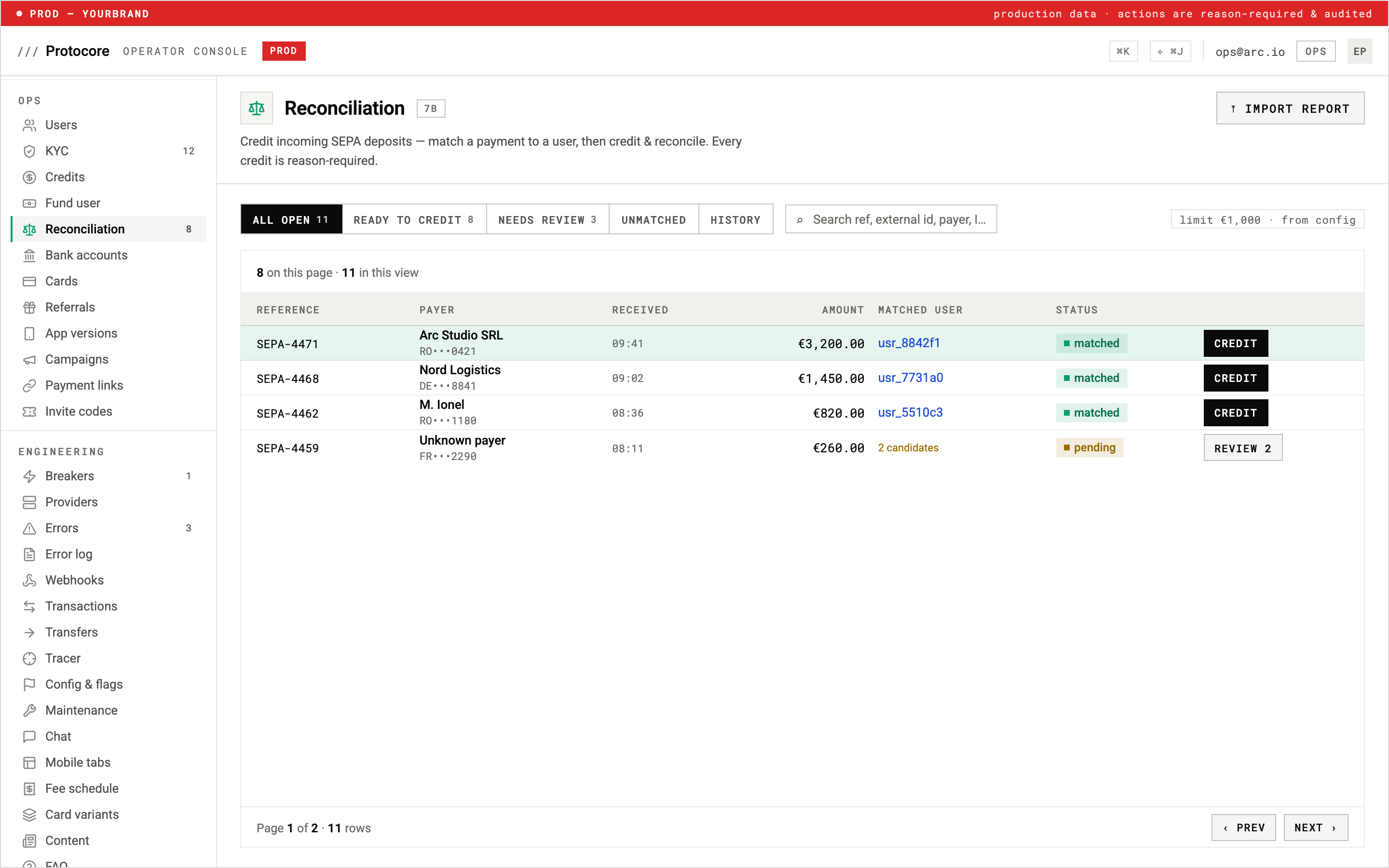Open the Config & flags flag icon
This screenshot has height=868, width=1389.
click(x=29, y=684)
